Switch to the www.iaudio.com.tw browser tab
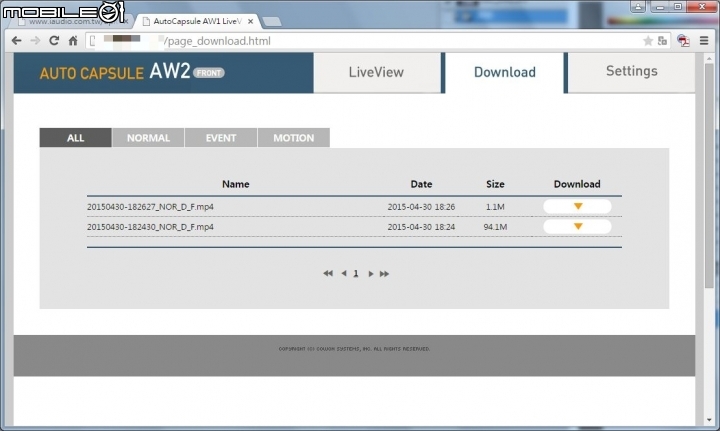Image resolution: width=720 pixels, height=431 pixels. click(69, 22)
